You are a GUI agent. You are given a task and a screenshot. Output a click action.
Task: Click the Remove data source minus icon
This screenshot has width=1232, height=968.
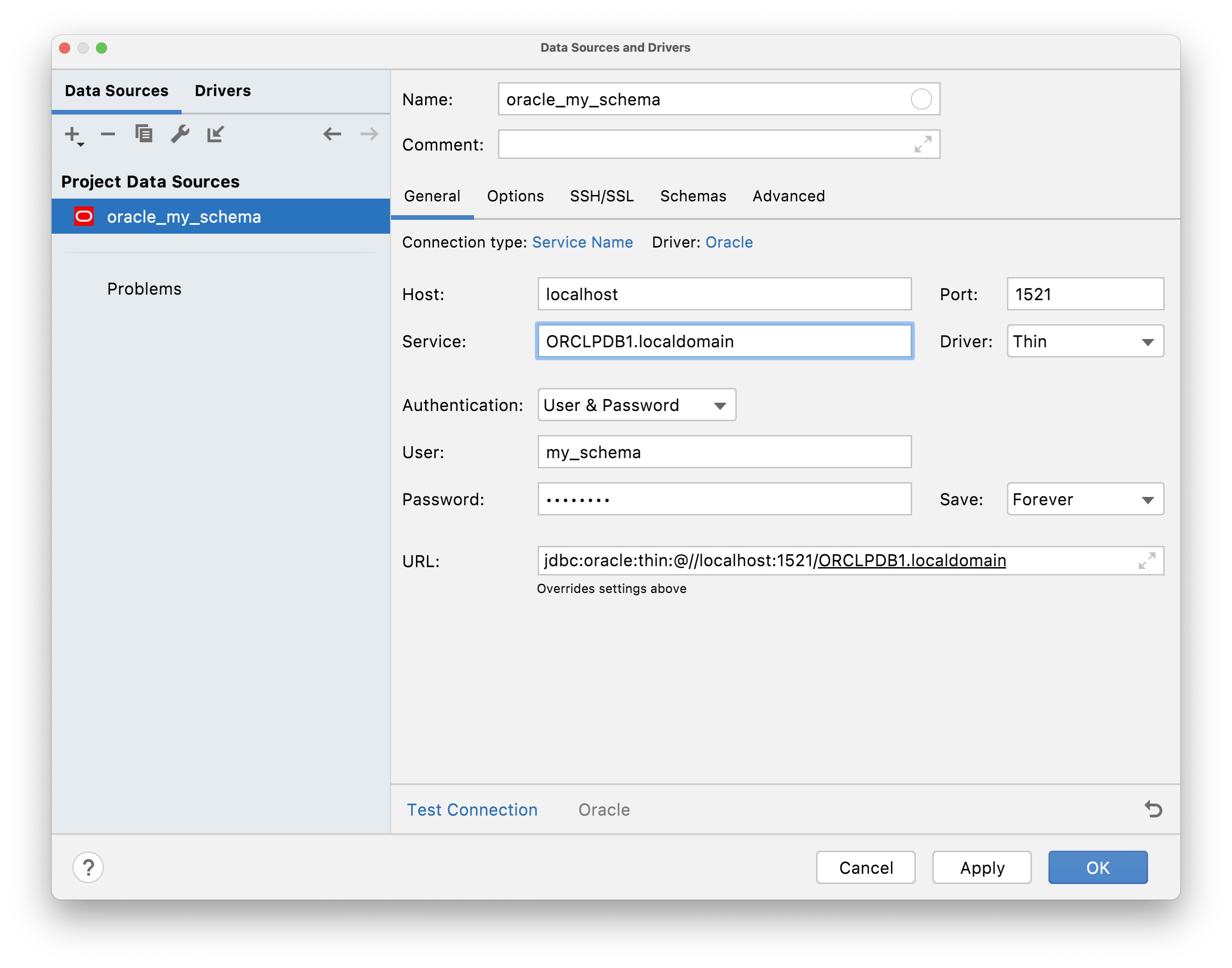(108, 134)
